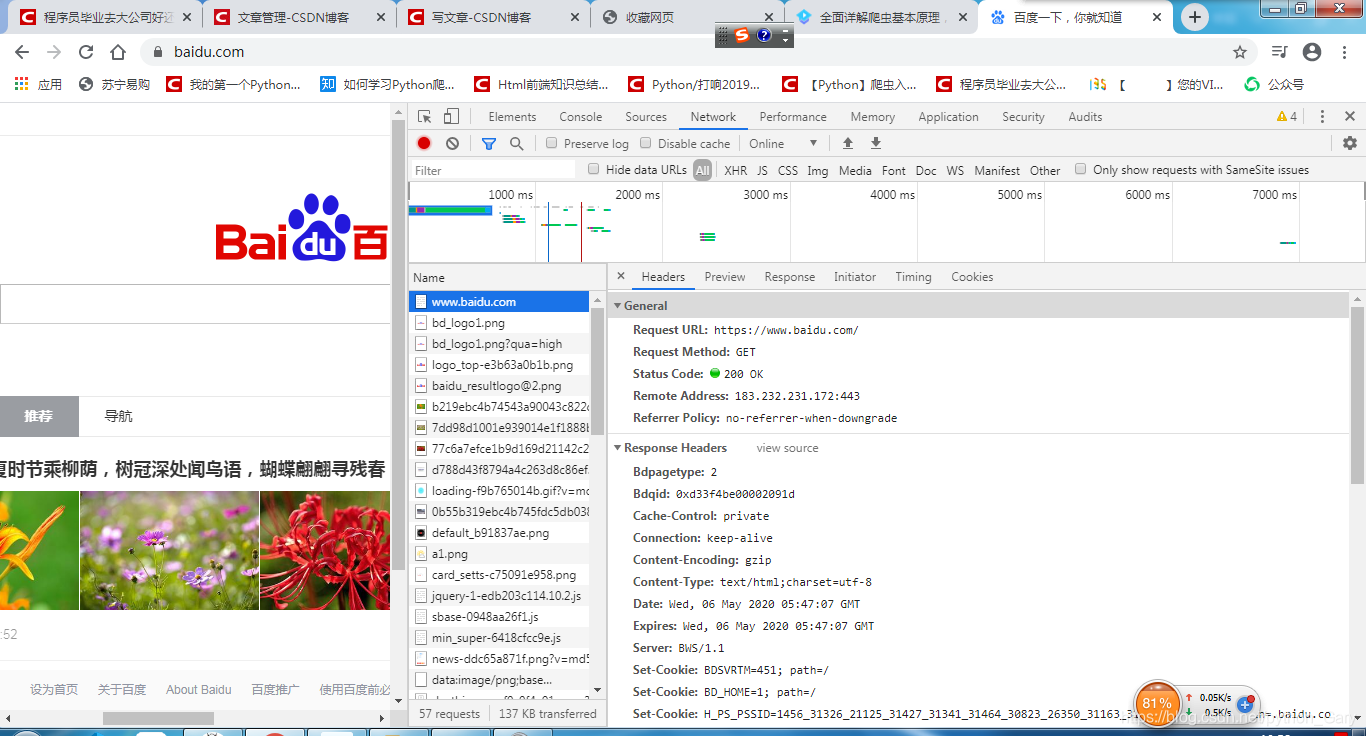The image size is (1366, 736).
Task: Enable the Disable cache checkbox
Action: 646,143
